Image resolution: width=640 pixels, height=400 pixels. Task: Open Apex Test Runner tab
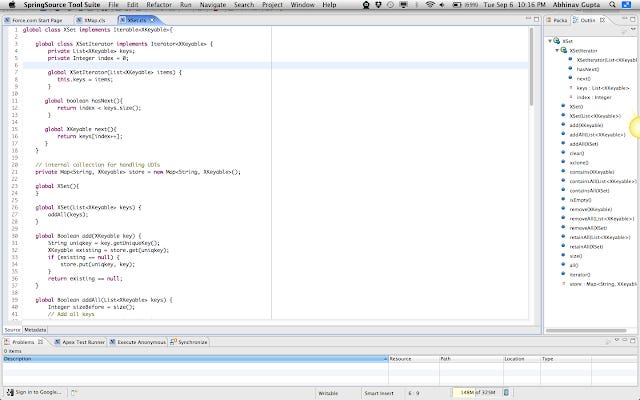80,342
